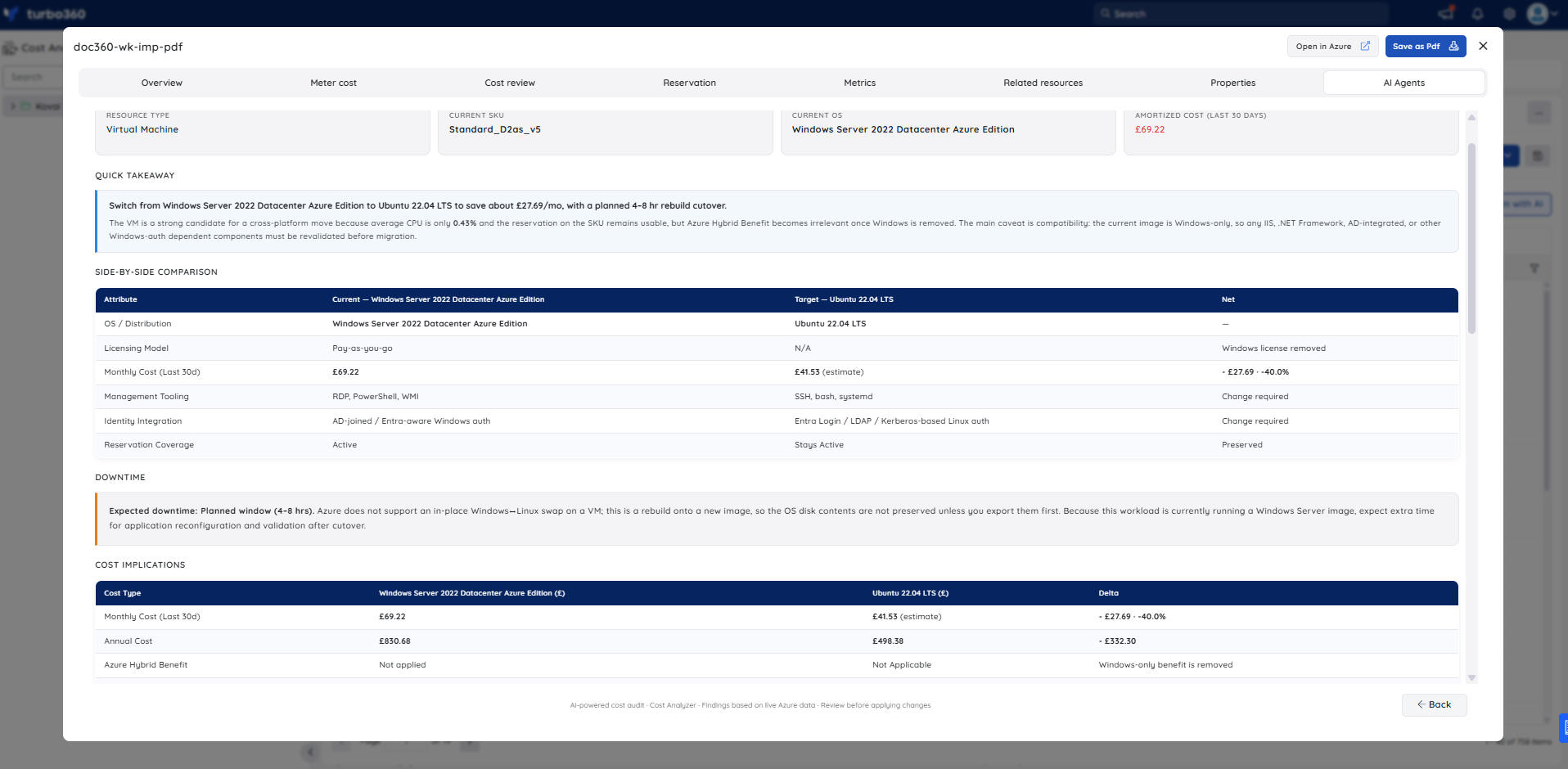Open the Related resources tab

[x=1043, y=83]
